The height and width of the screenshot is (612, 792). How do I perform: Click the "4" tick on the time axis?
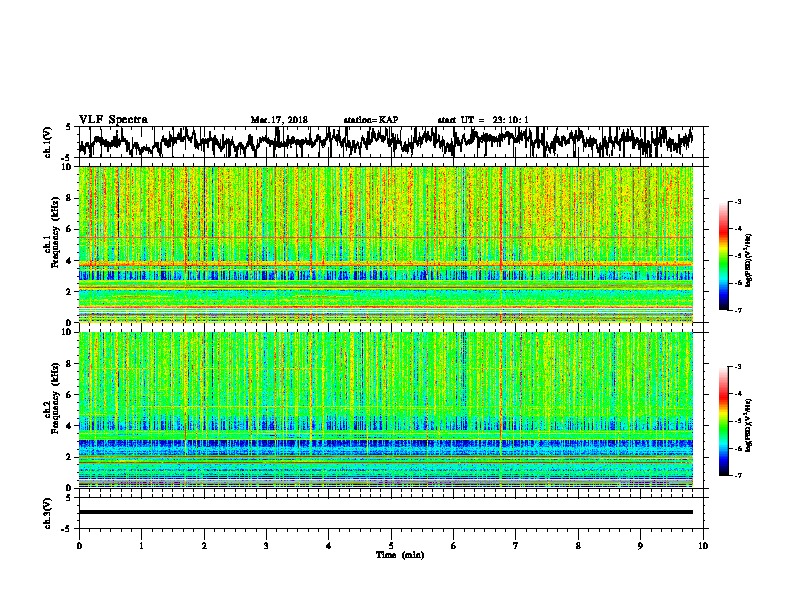click(x=329, y=546)
